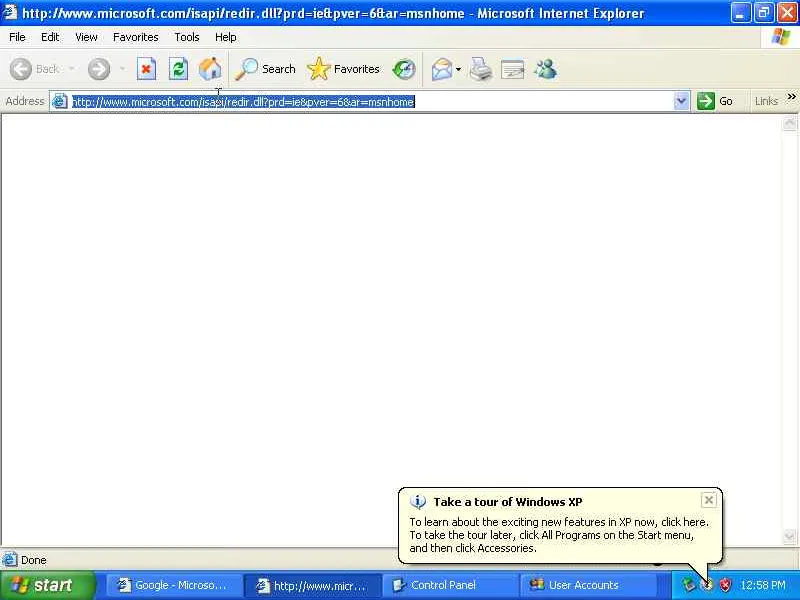The width and height of the screenshot is (800, 600).
Task: Click the red security shield tray icon
Action: (x=725, y=585)
